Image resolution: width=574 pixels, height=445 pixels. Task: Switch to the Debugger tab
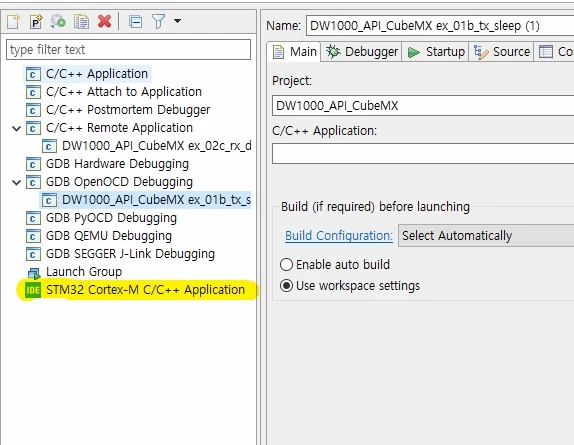pyautogui.click(x=362, y=52)
